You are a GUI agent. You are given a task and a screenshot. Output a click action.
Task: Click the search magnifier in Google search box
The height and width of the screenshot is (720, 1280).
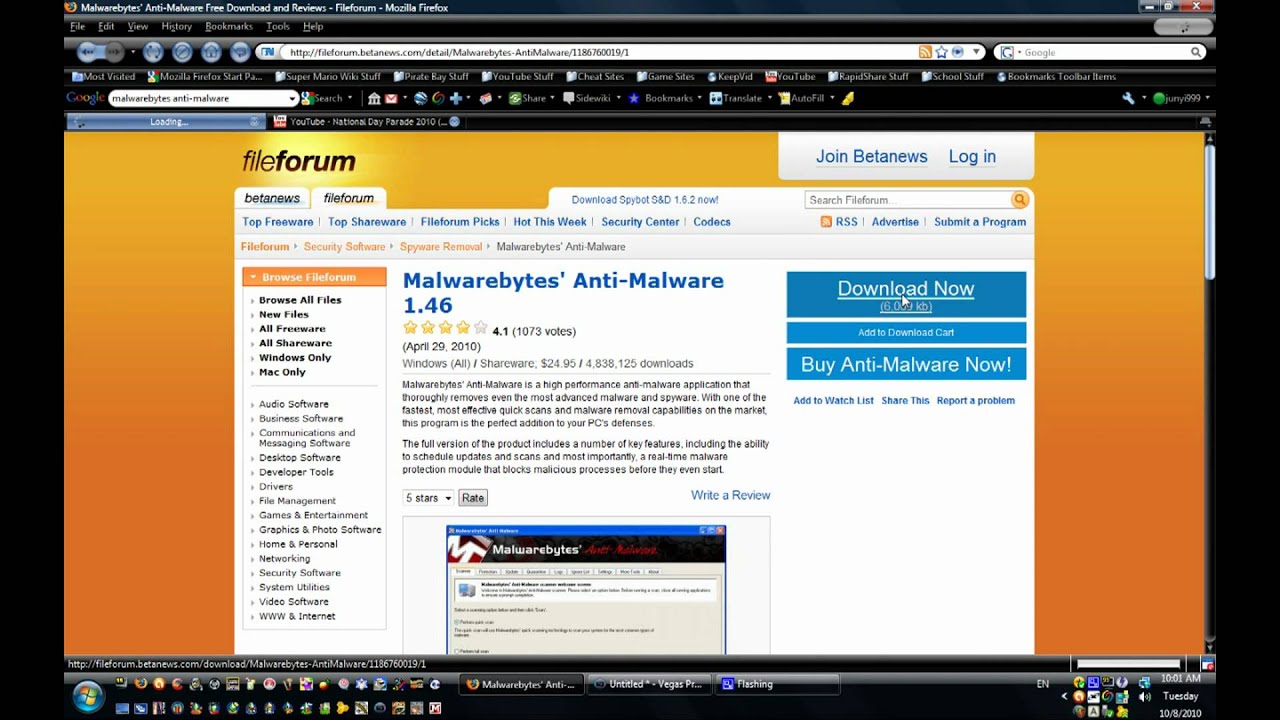tap(1196, 52)
